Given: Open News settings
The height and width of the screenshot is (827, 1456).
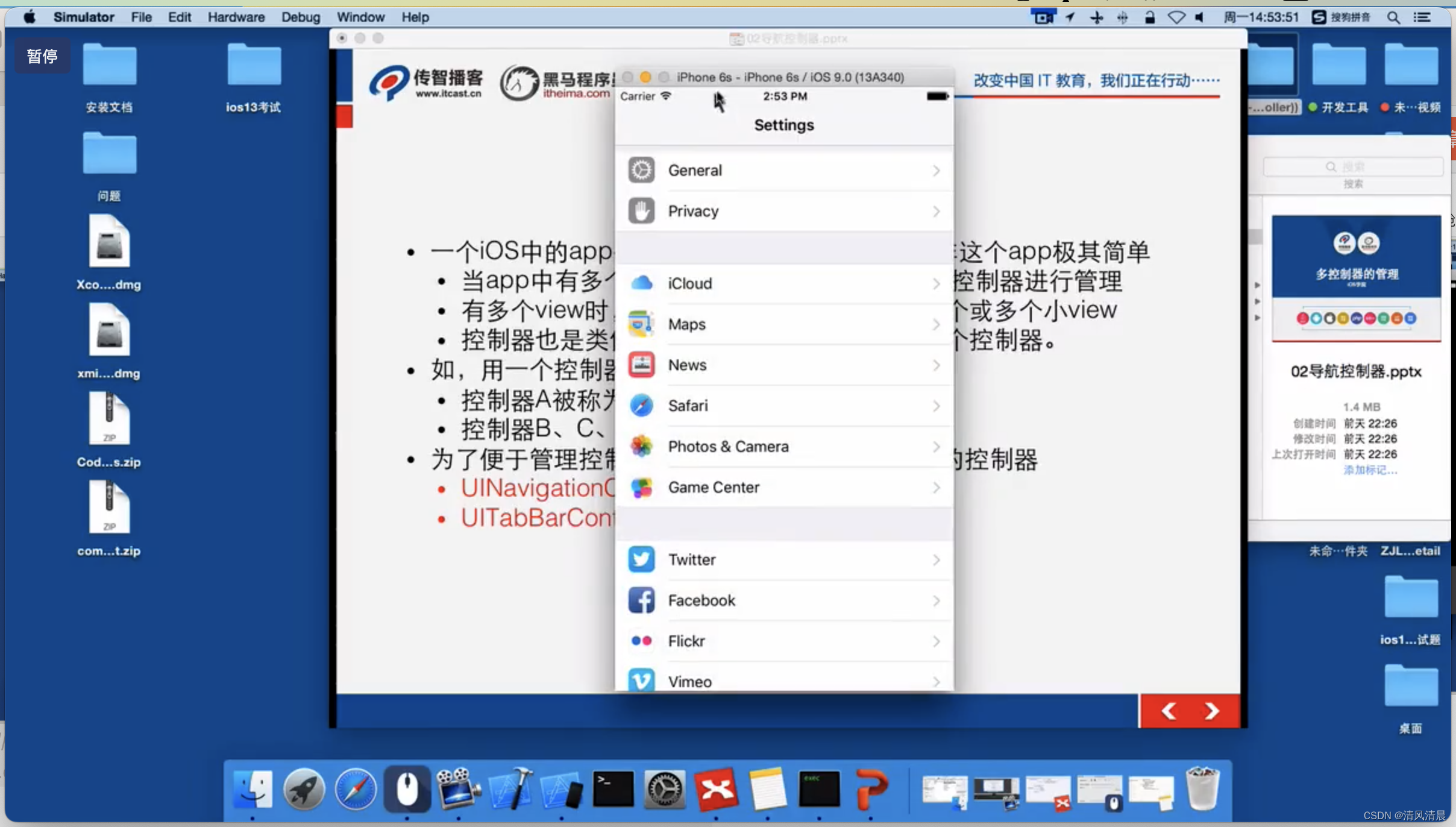Looking at the screenshot, I should (x=783, y=365).
